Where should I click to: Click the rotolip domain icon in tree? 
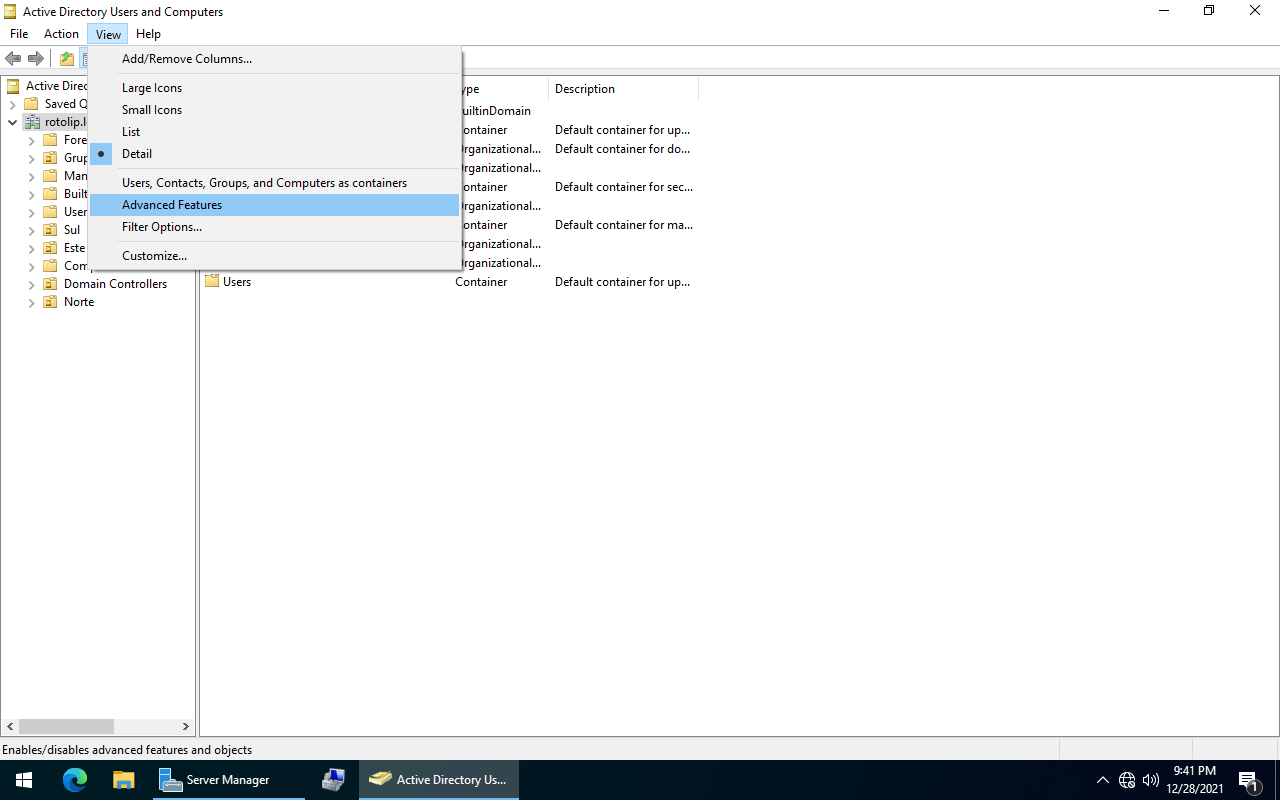coord(32,122)
